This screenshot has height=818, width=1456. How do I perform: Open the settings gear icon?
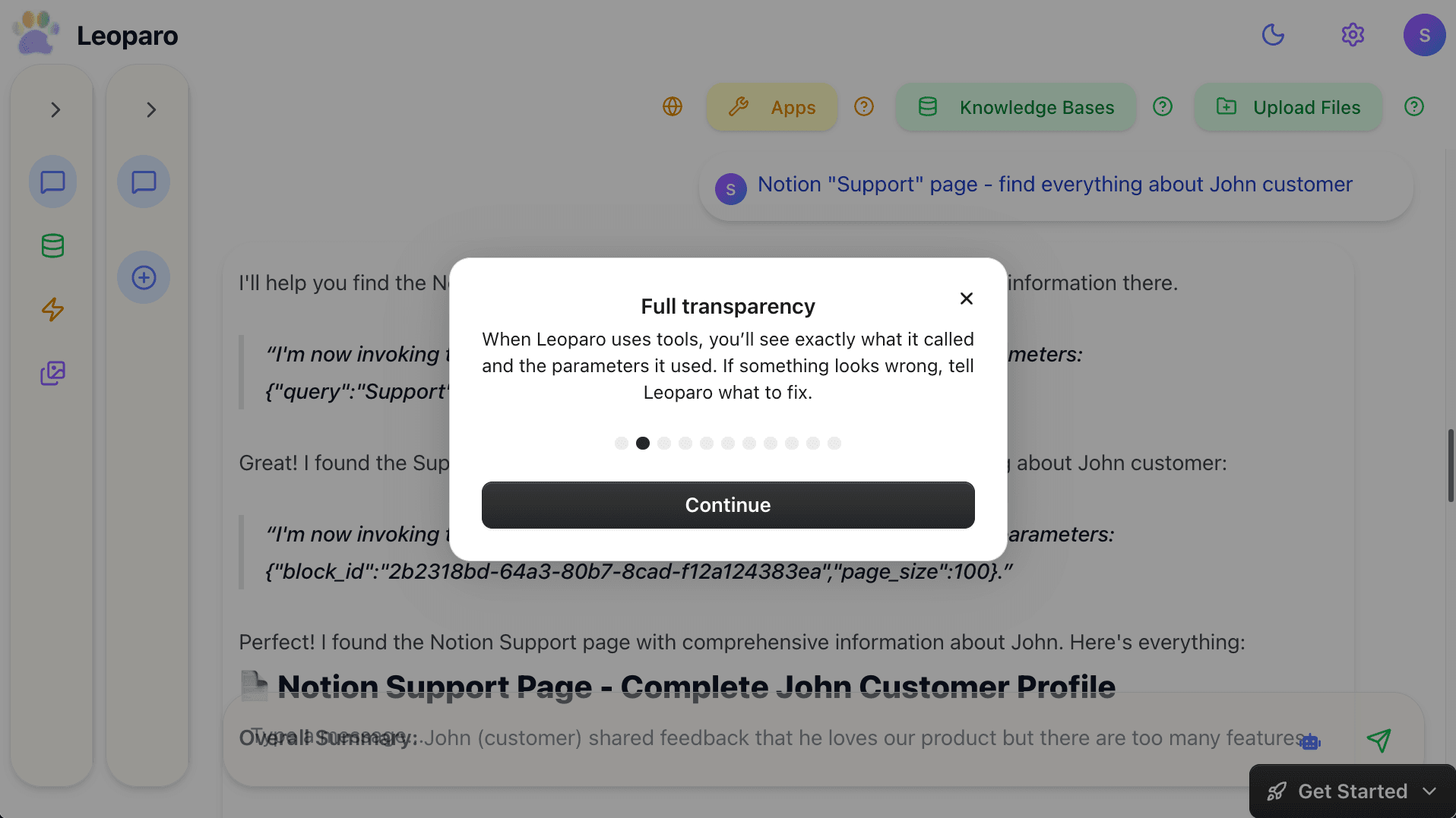tap(1353, 35)
